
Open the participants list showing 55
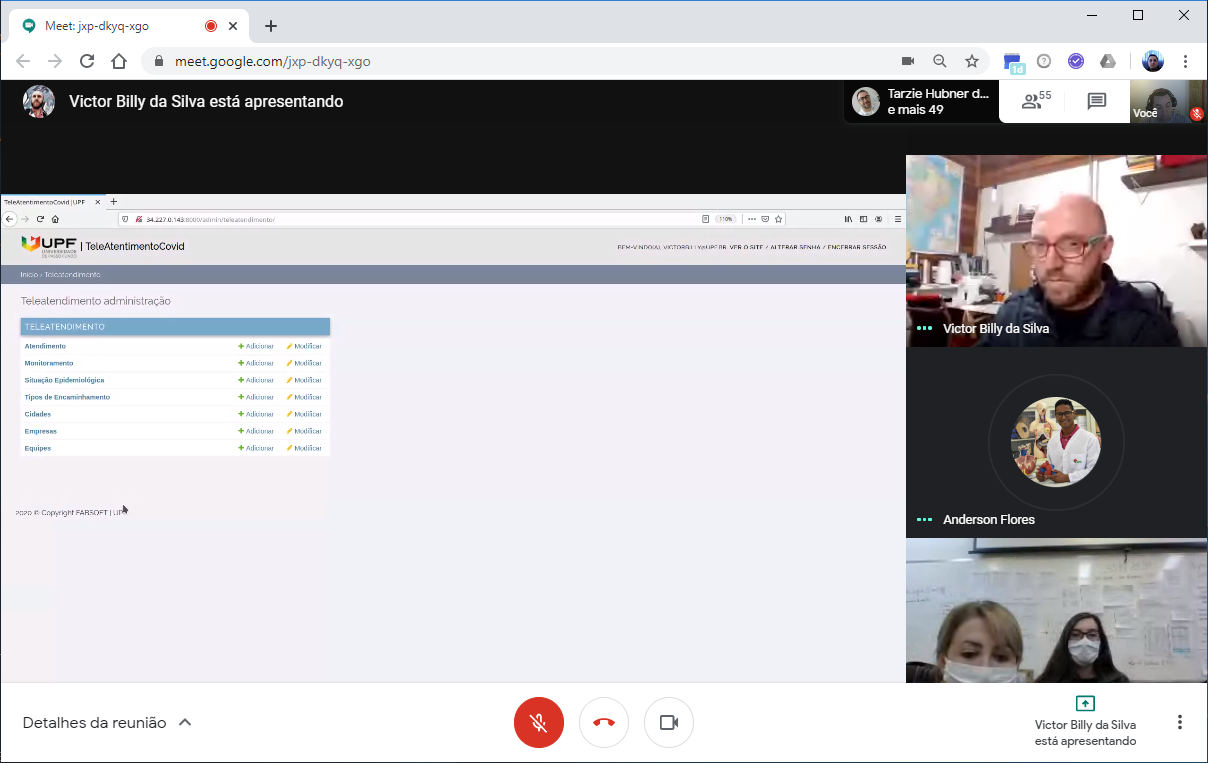click(x=1036, y=101)
